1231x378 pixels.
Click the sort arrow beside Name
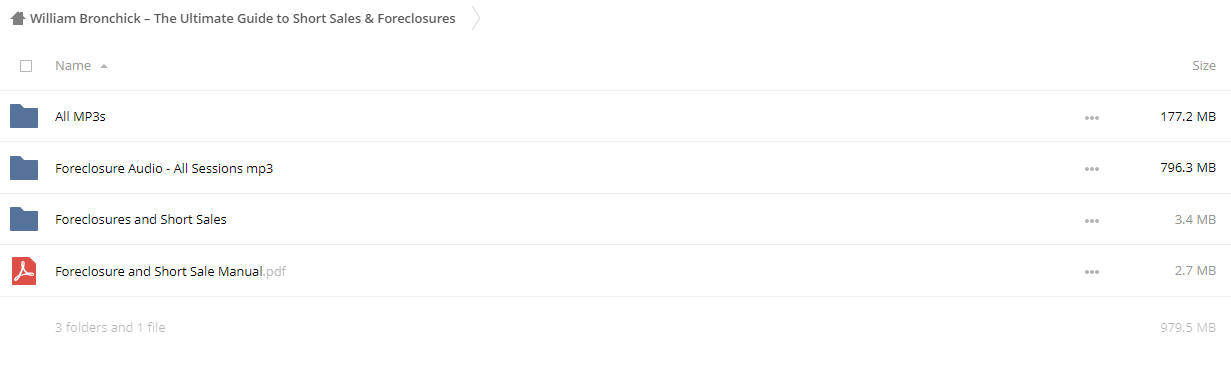coord(104,66)
